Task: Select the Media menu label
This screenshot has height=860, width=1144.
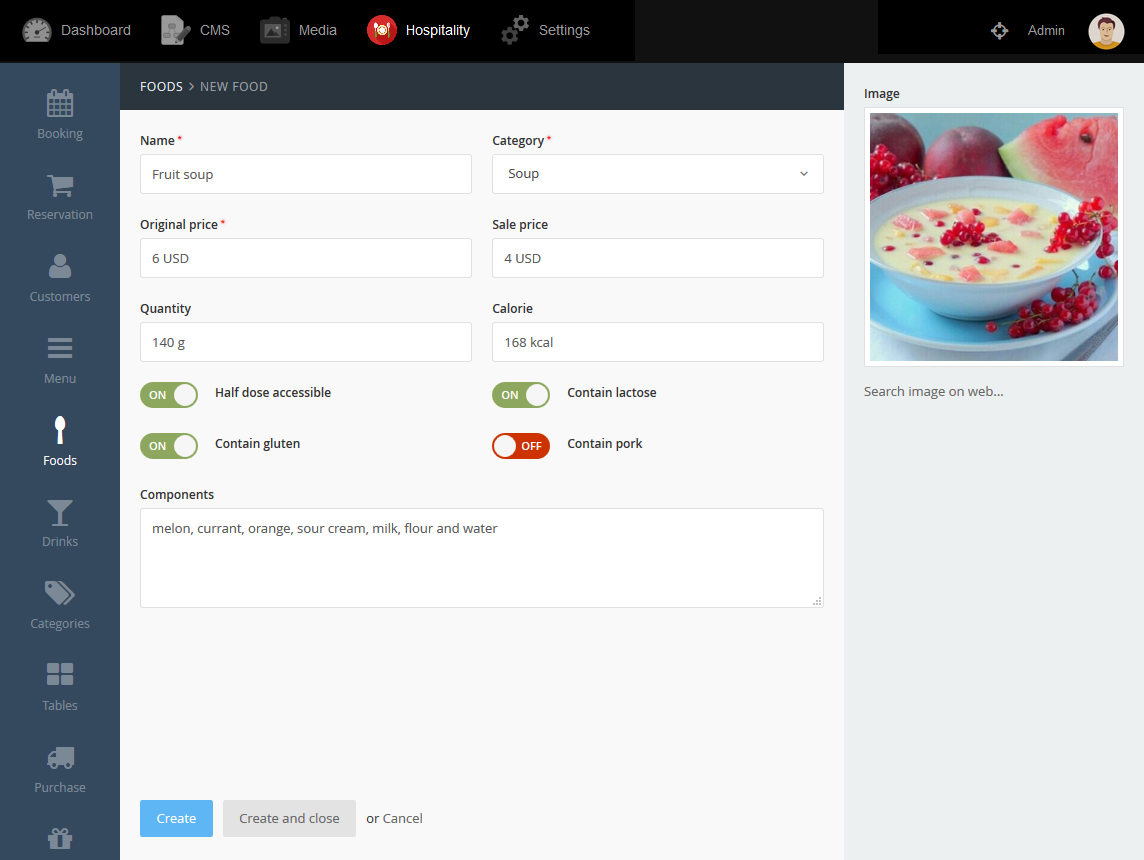Action: (317, 30)
